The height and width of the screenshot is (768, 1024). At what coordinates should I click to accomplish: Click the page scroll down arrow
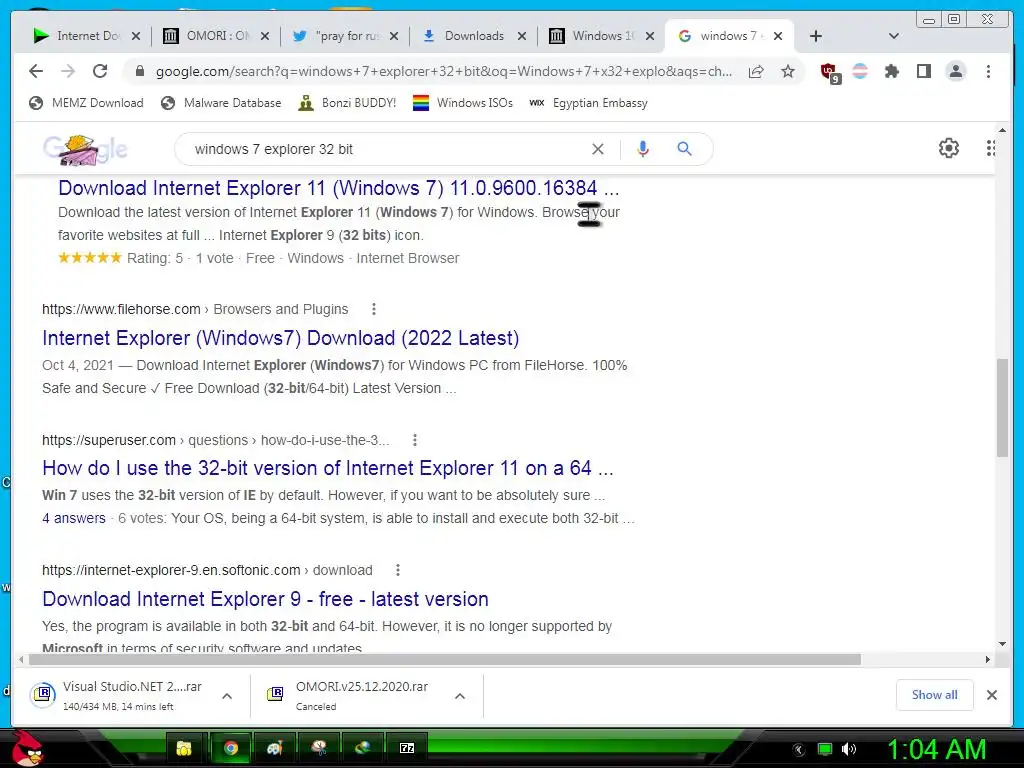[1002, 644]
